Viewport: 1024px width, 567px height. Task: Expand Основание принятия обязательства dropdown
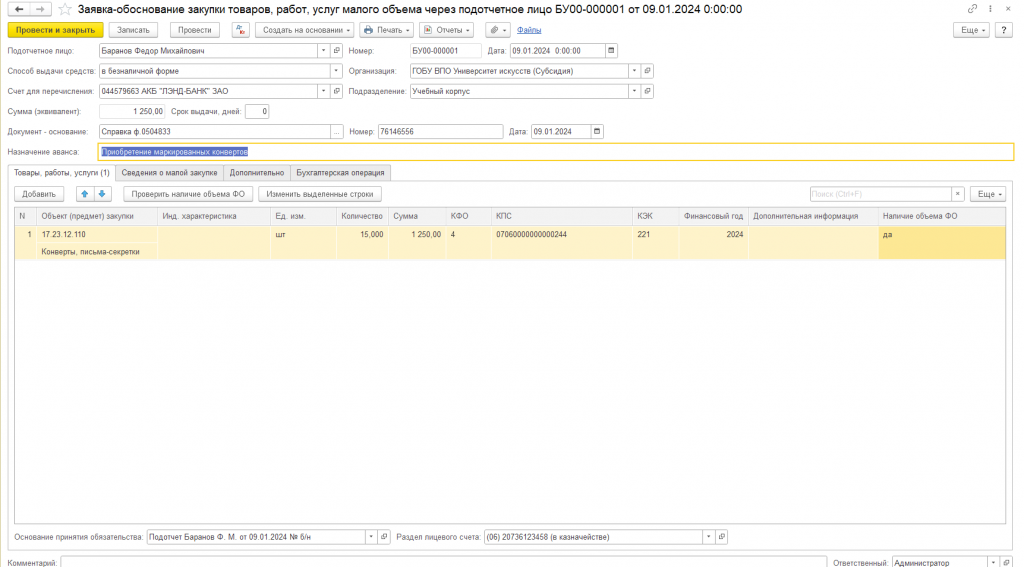[371, 537]
